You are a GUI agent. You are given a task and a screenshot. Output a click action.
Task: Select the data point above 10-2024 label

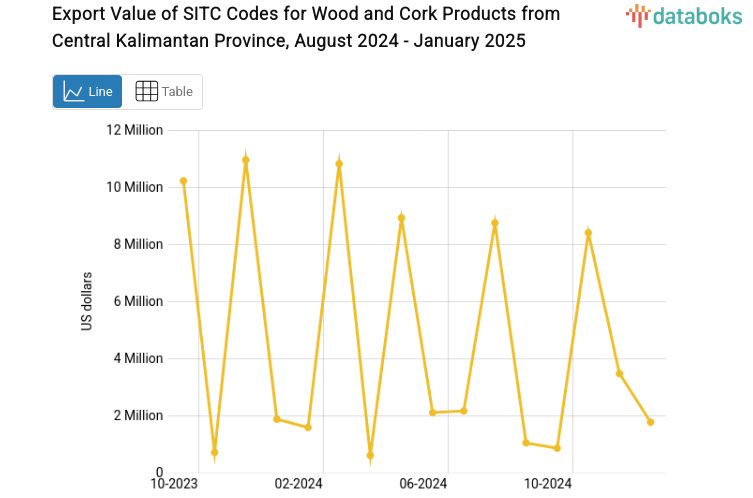[557, 448]
